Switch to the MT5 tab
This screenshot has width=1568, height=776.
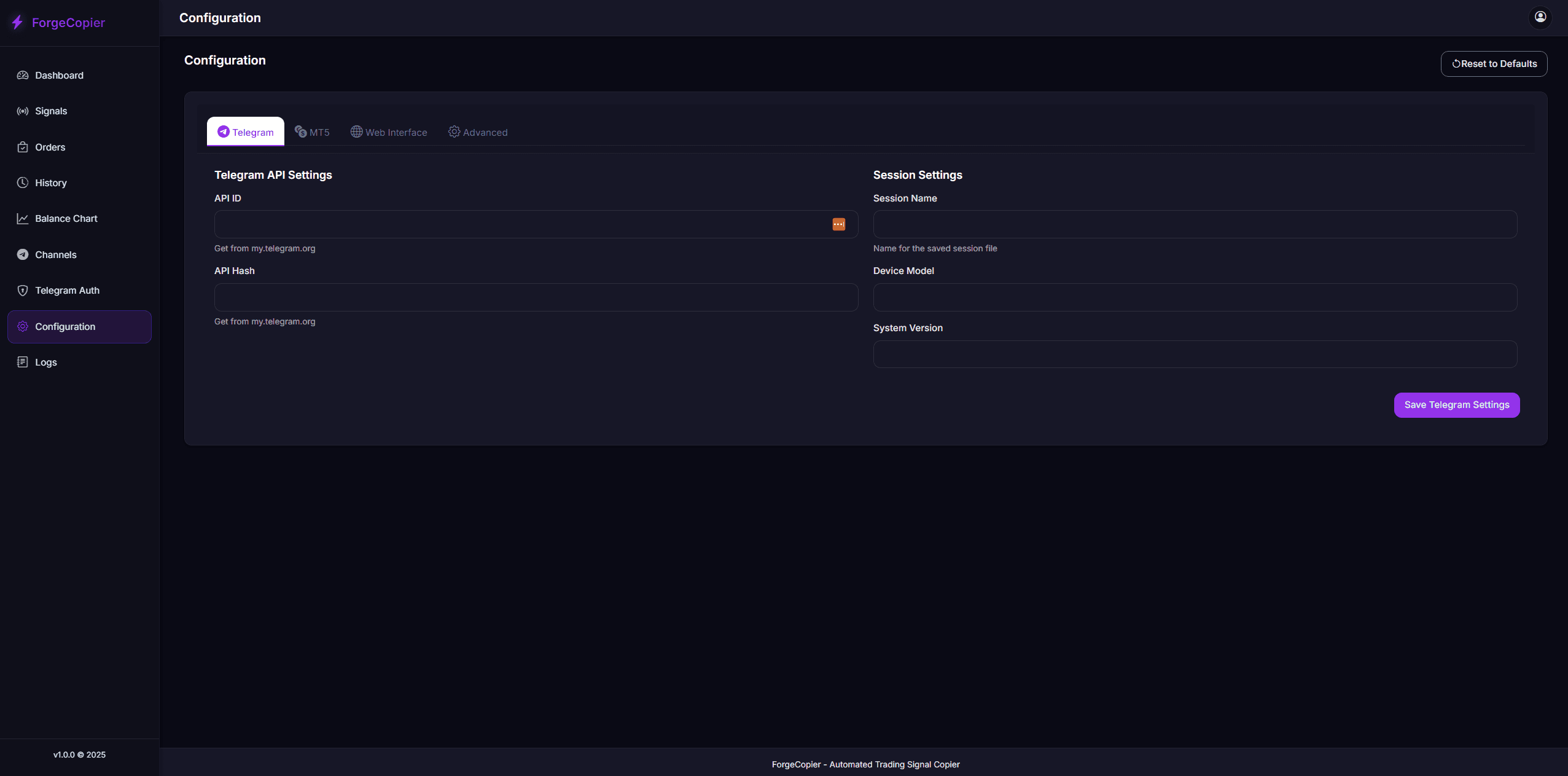point(312,131)
